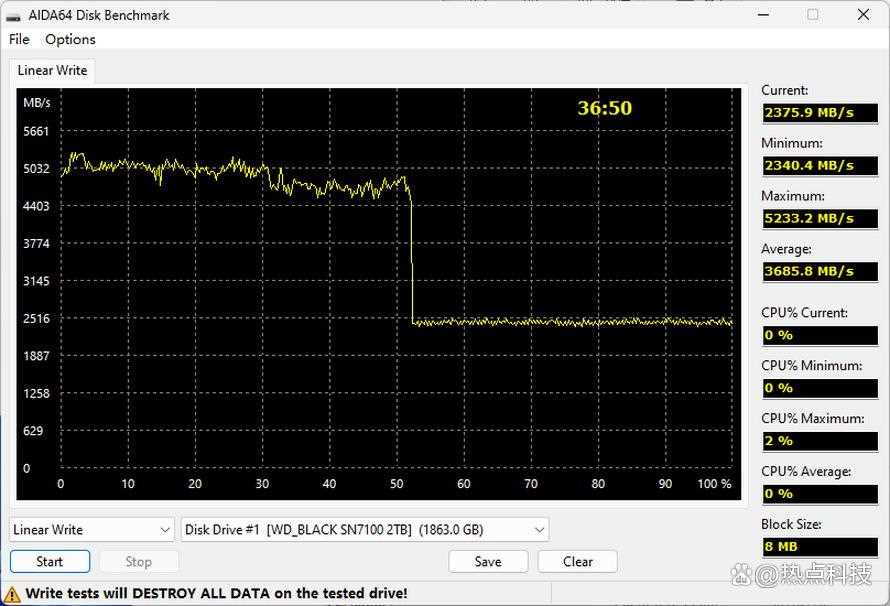The image size is (890, 606).
Task: Open the File menu
Action: [x=19, y=39]
